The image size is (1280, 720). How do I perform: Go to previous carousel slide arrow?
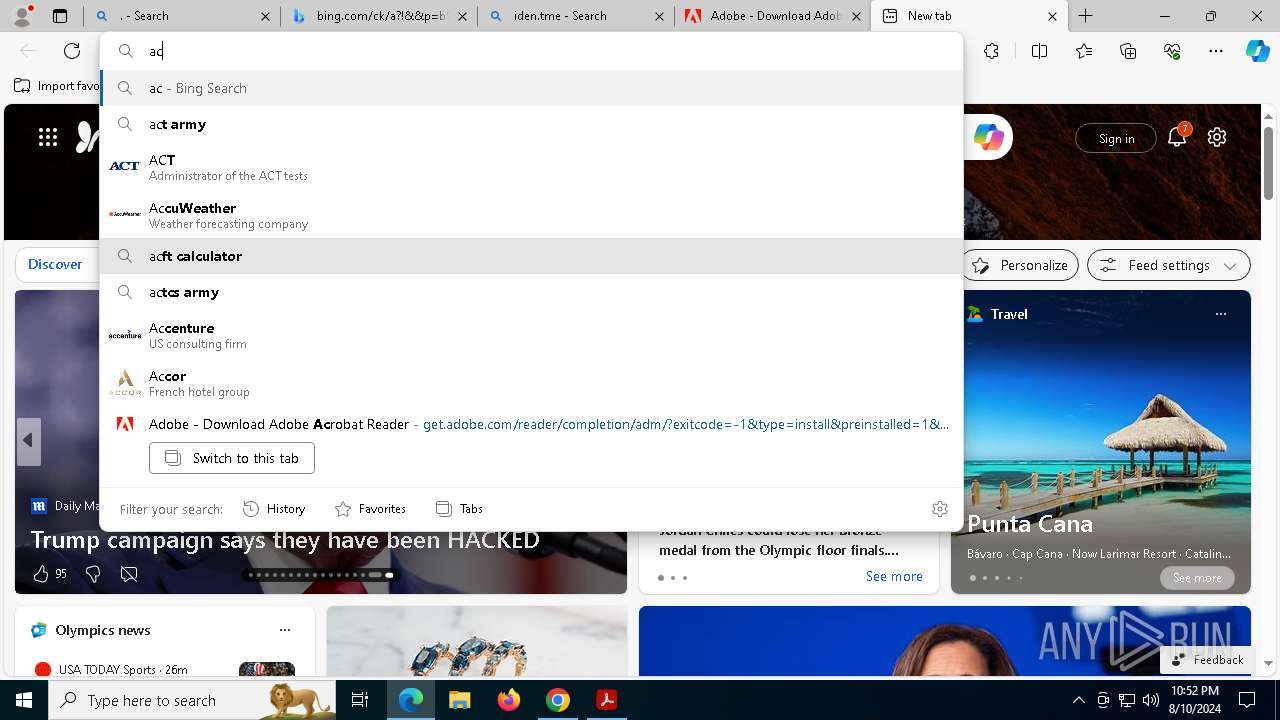[28, 440]
